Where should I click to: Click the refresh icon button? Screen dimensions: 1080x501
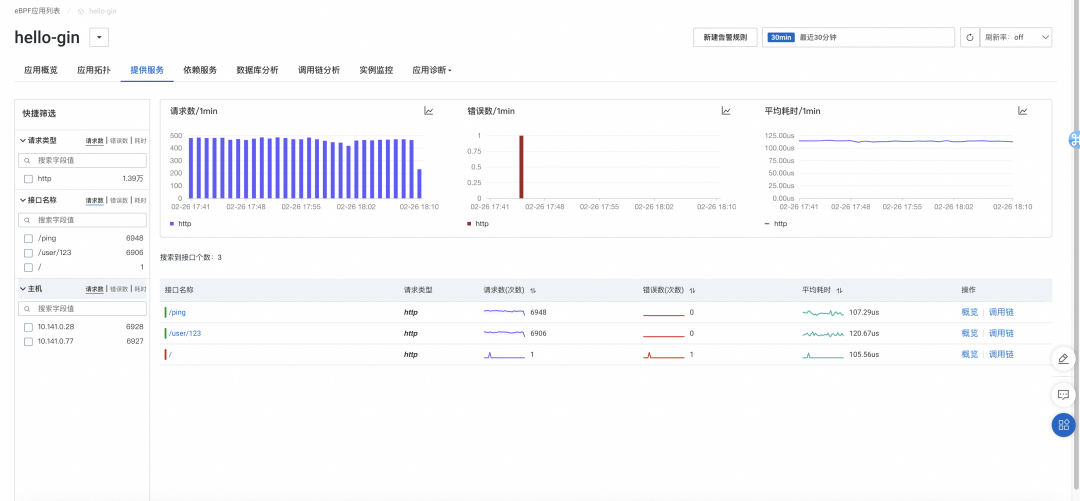pos(970,37)
